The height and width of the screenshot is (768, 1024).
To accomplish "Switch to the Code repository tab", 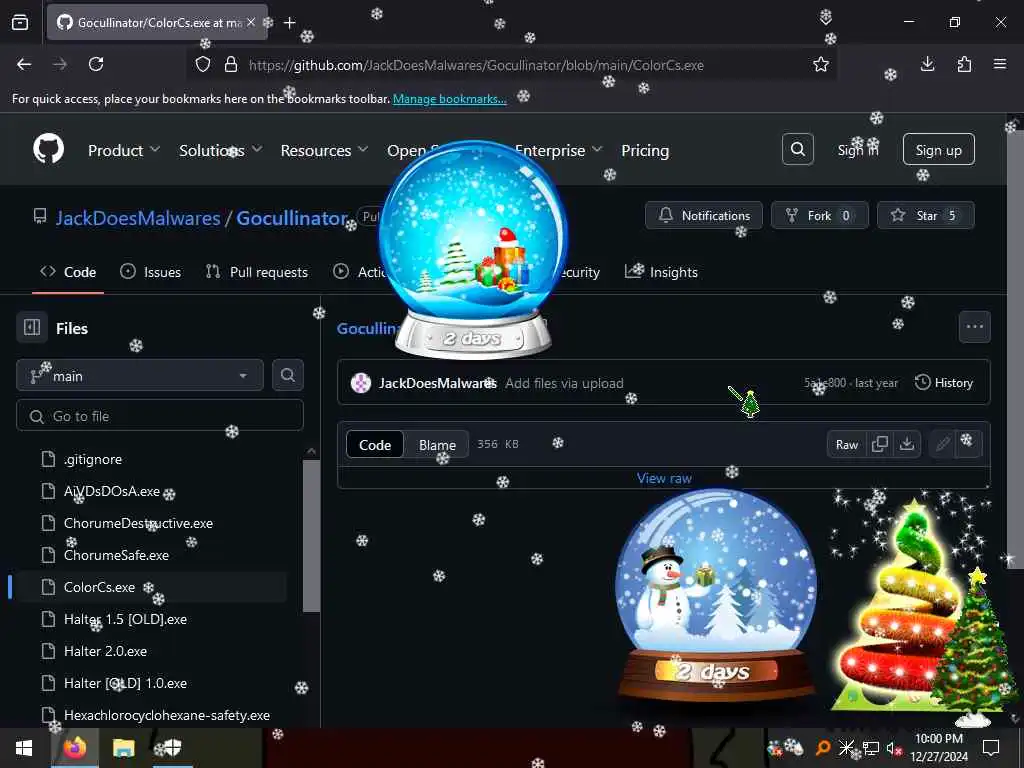I will (x=68, y=272).
